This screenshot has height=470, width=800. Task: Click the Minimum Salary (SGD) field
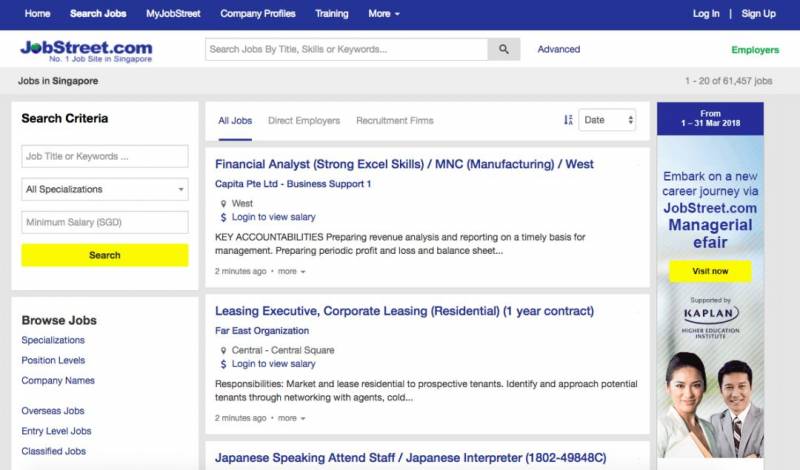click(105, 222)
